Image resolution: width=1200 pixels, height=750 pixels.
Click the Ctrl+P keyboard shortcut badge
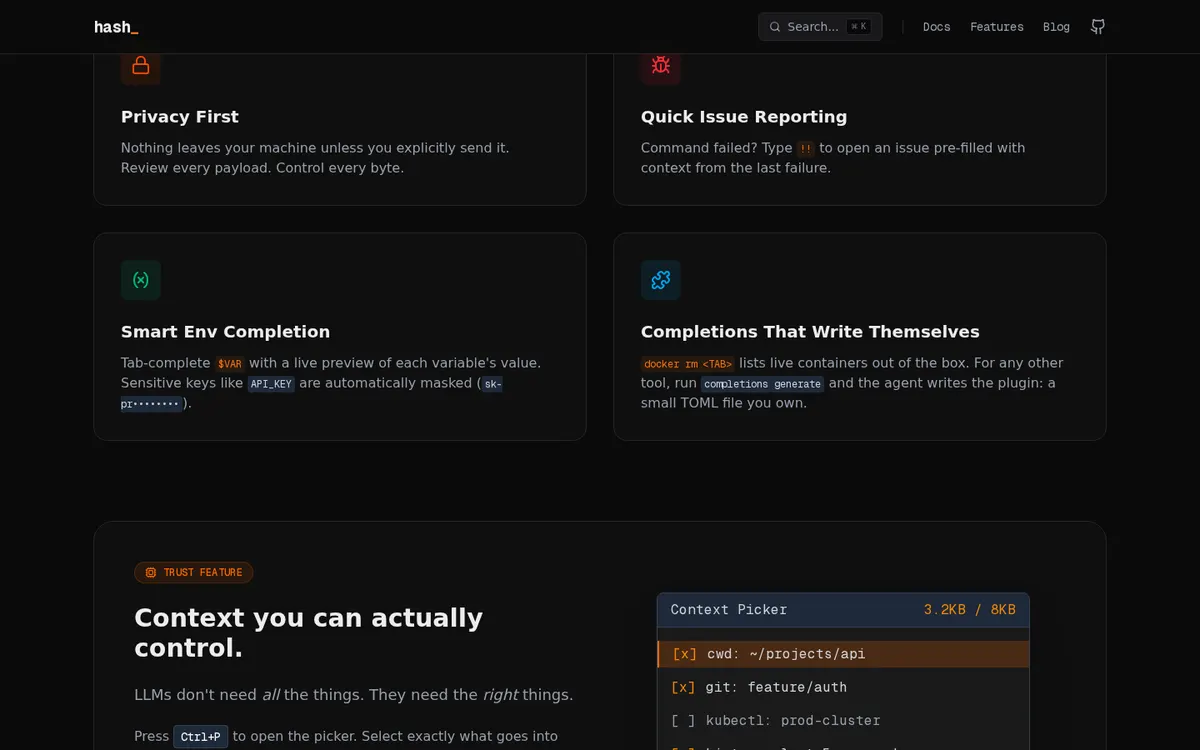click(x=201, y=737)
